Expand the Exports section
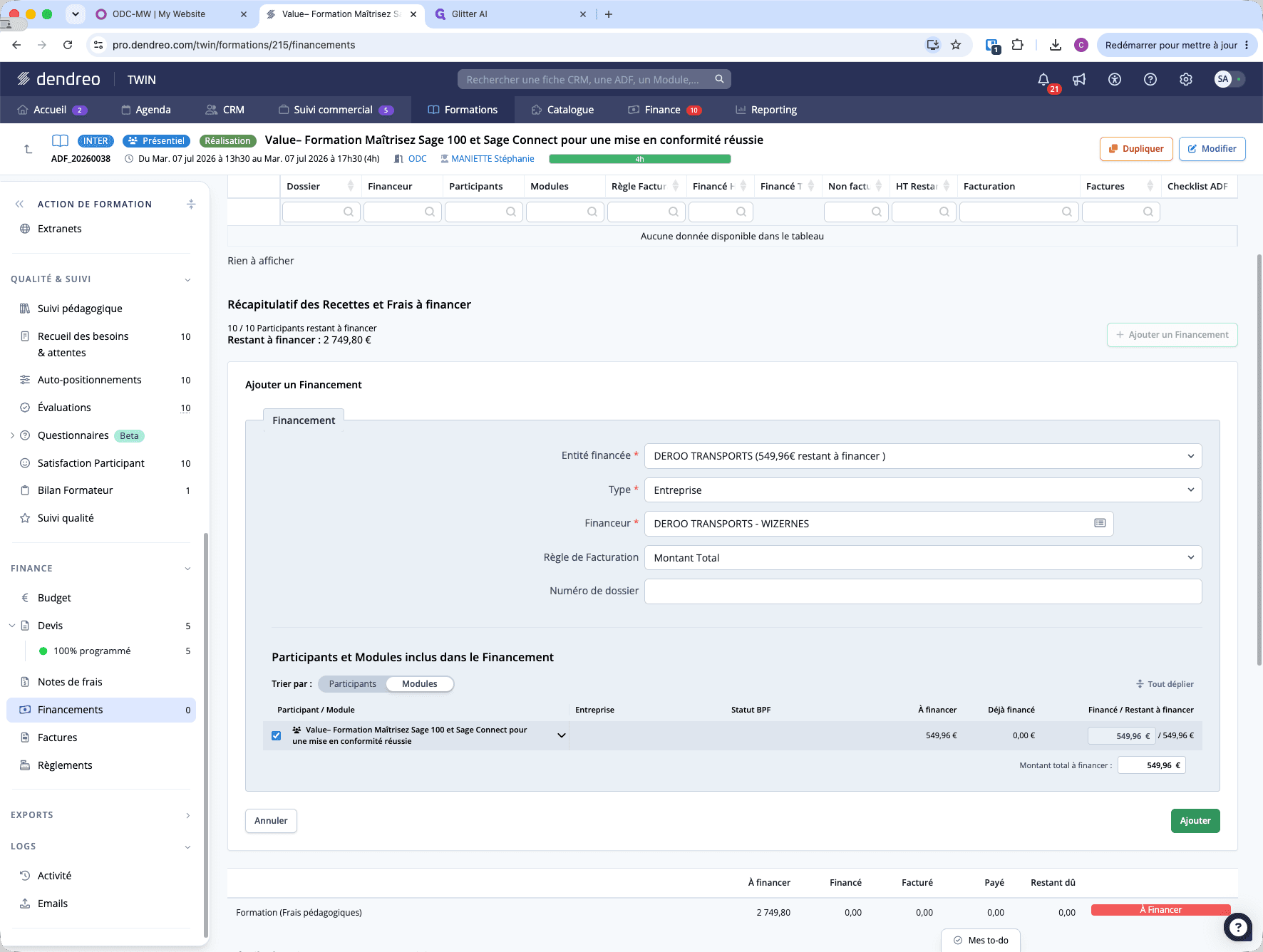 click(187, 815)
